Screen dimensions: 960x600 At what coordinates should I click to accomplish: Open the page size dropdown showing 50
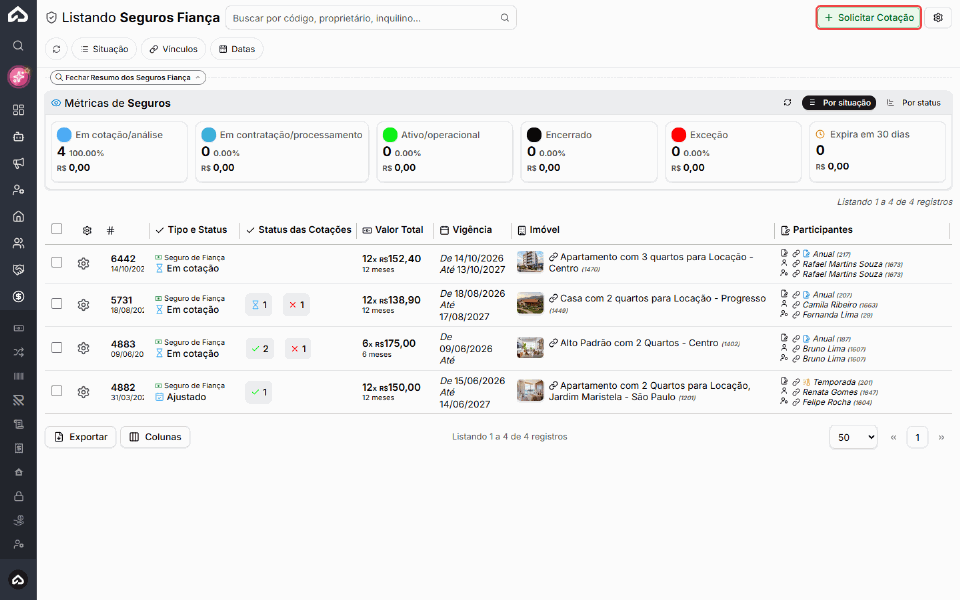pos(854,437)
